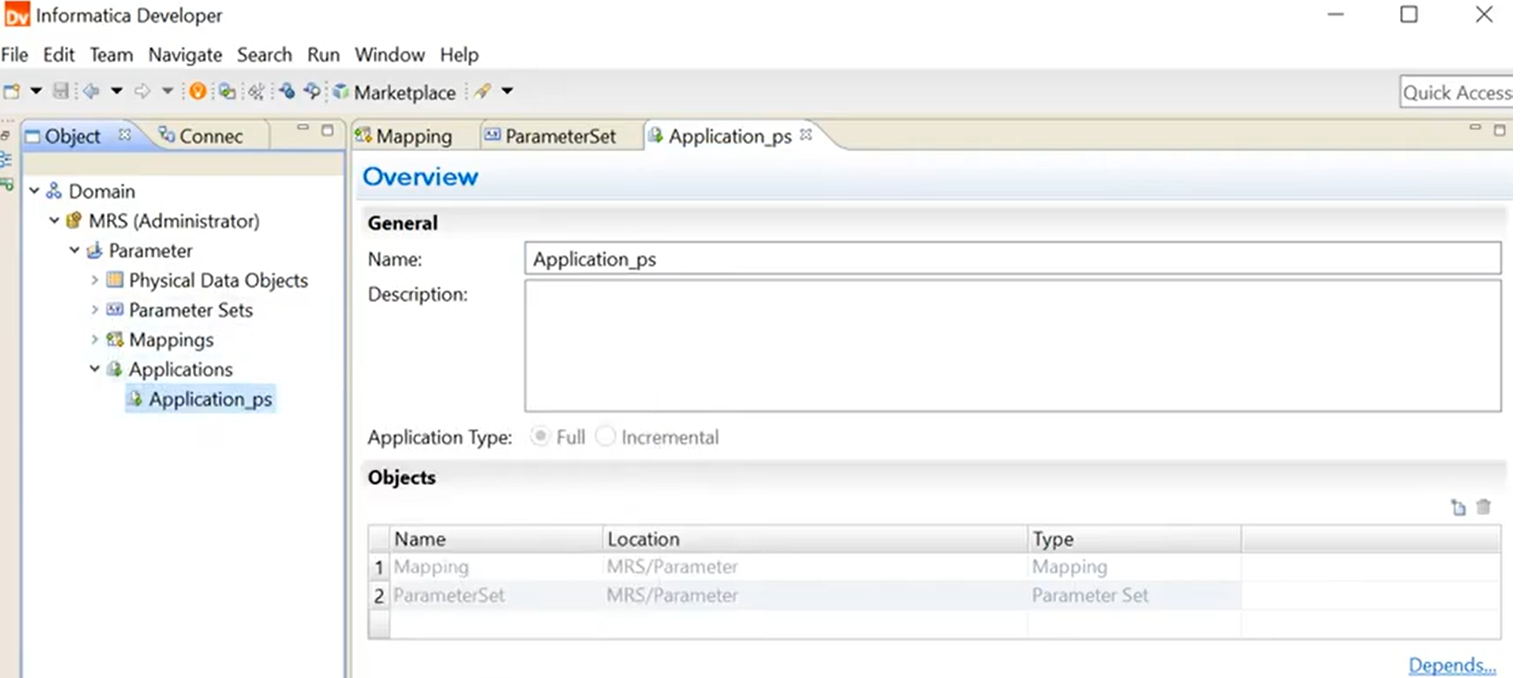Click the Name field containing Application_ps
Image resolution: width=1523 pixels, height=678 pixels.
1012,258
